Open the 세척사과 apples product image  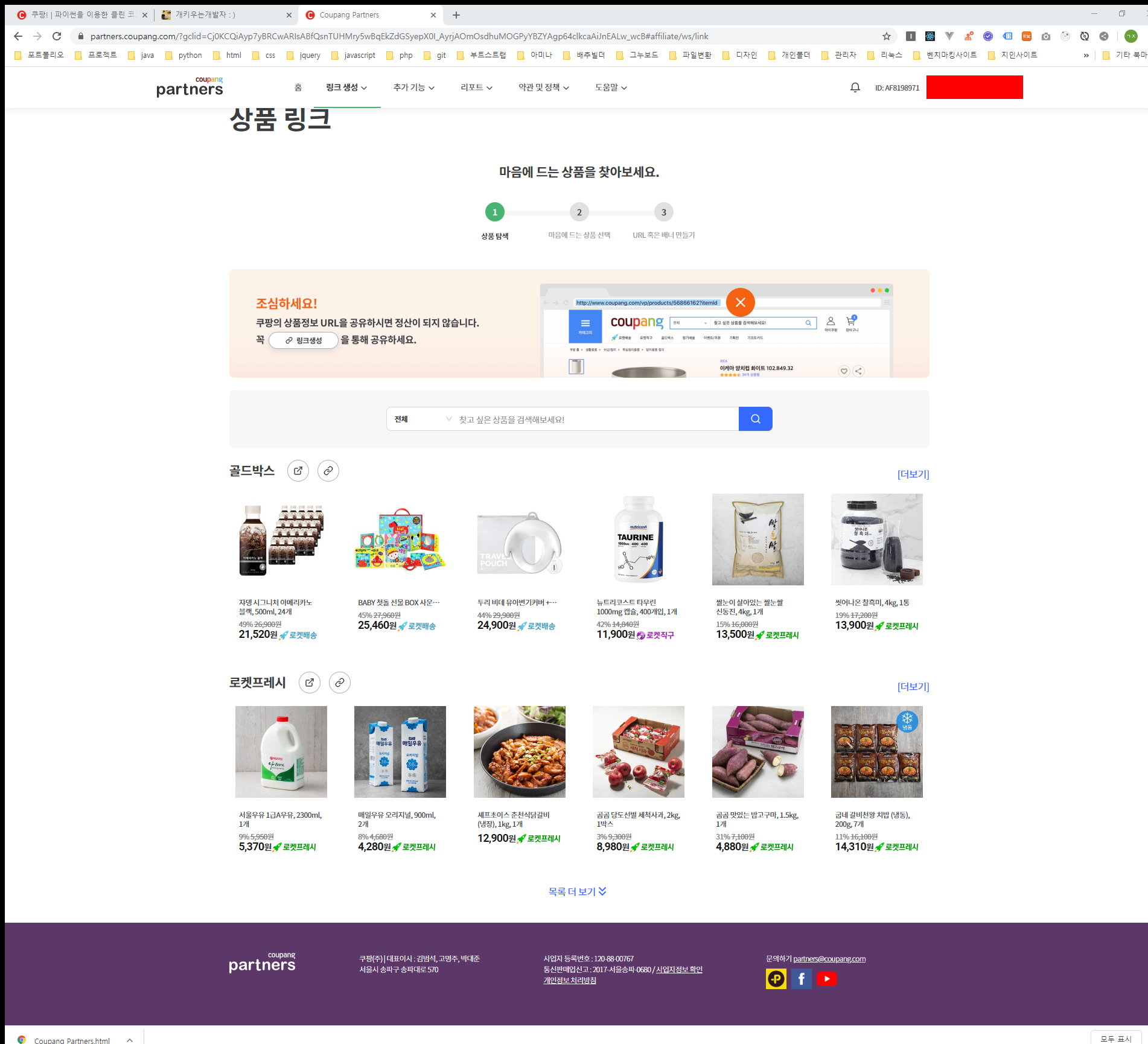pos(638,752)
